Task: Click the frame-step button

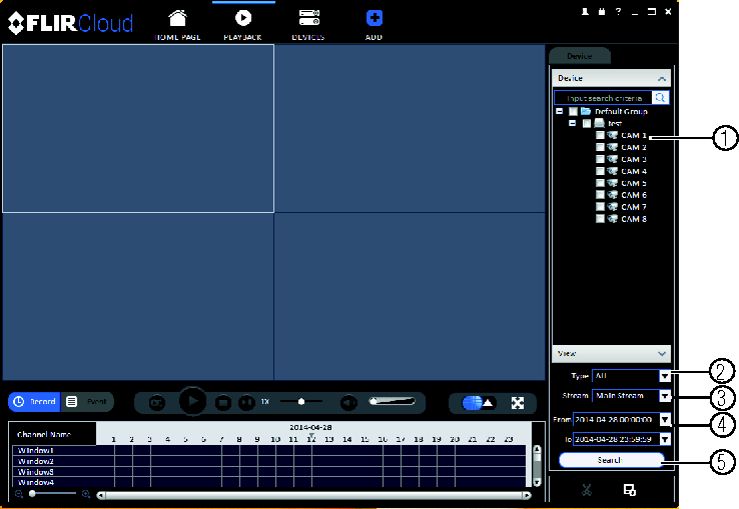Action: point(246,403)
